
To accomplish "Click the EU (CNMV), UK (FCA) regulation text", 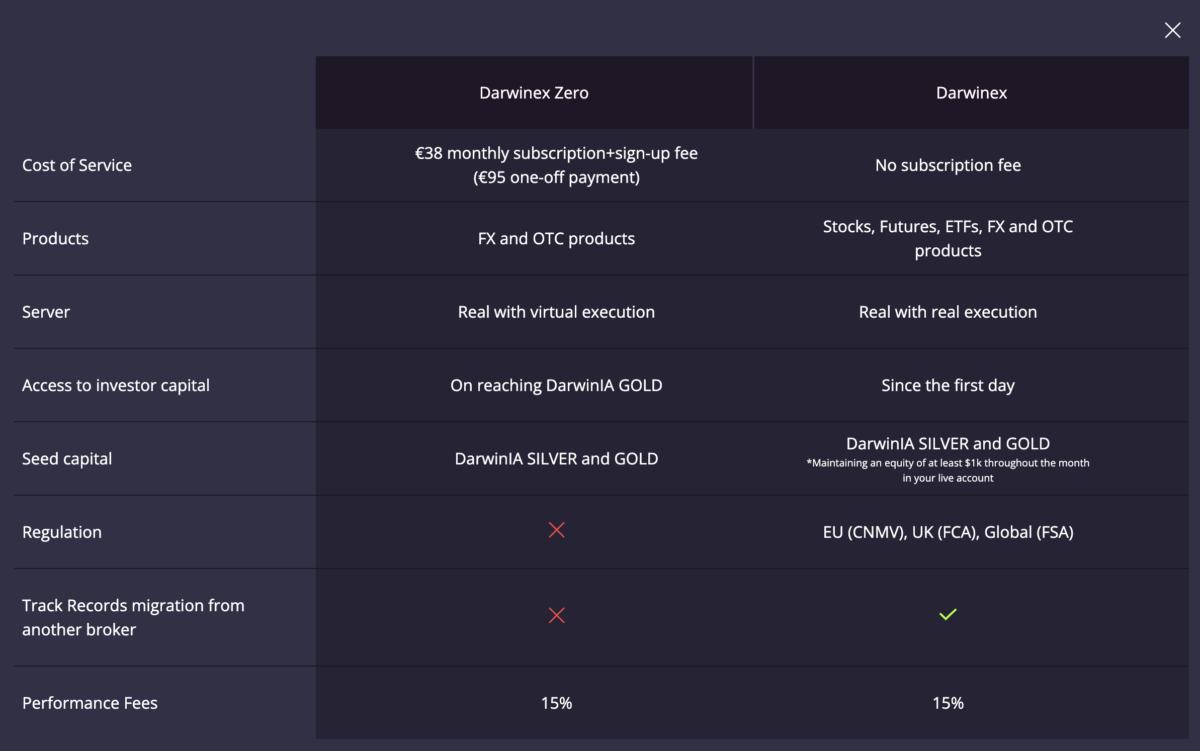I will (948, 531).
